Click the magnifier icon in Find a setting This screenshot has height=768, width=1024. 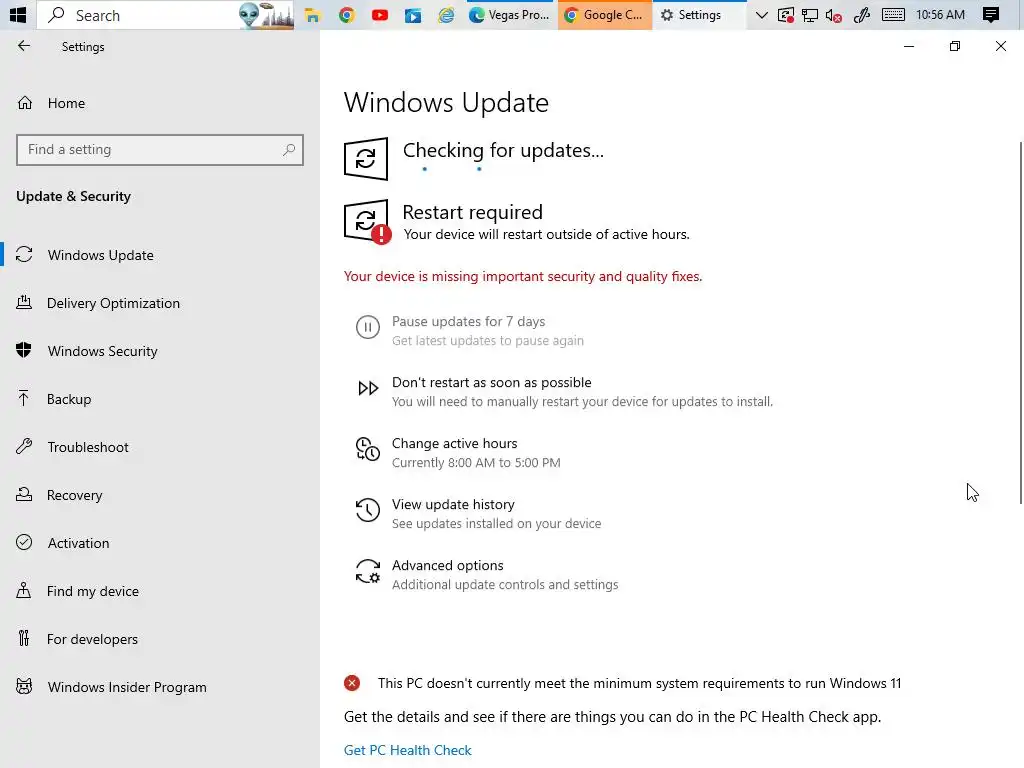289,150
